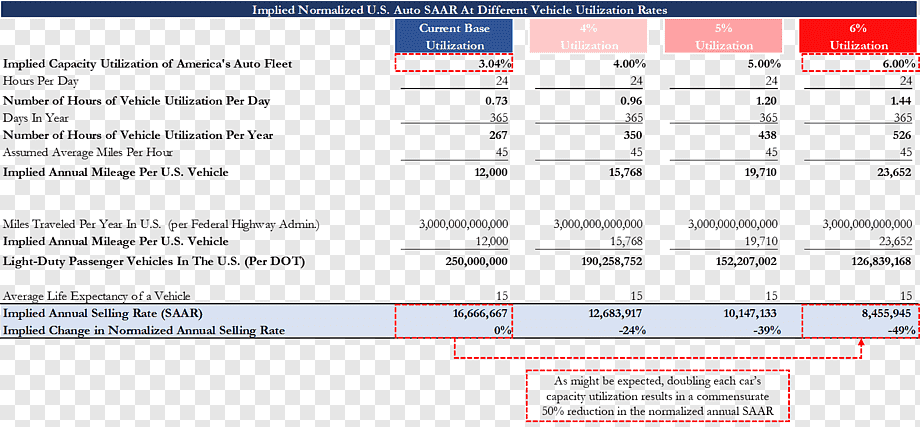The width and height of the screenshot is (920, 427).
Task: Select the 4% Utilization header cell
Action: [x=588, y=36]
